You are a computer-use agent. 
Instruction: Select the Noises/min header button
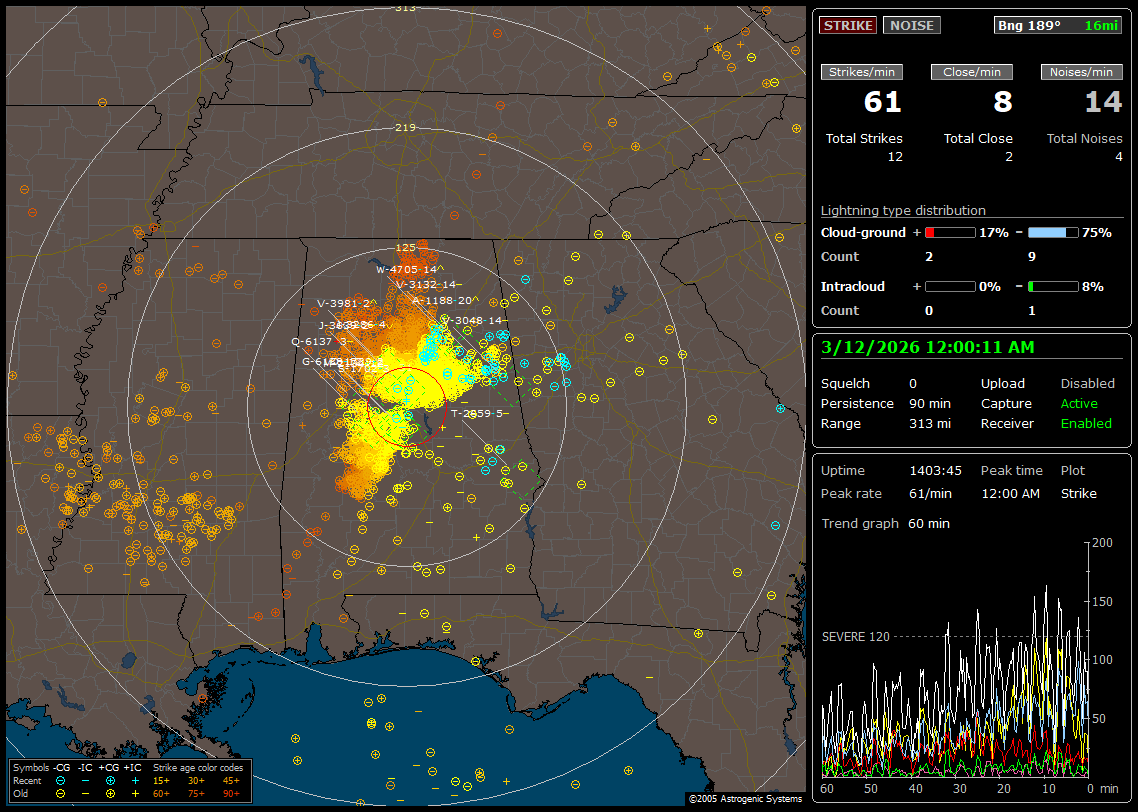click(x=1081, y=72)
